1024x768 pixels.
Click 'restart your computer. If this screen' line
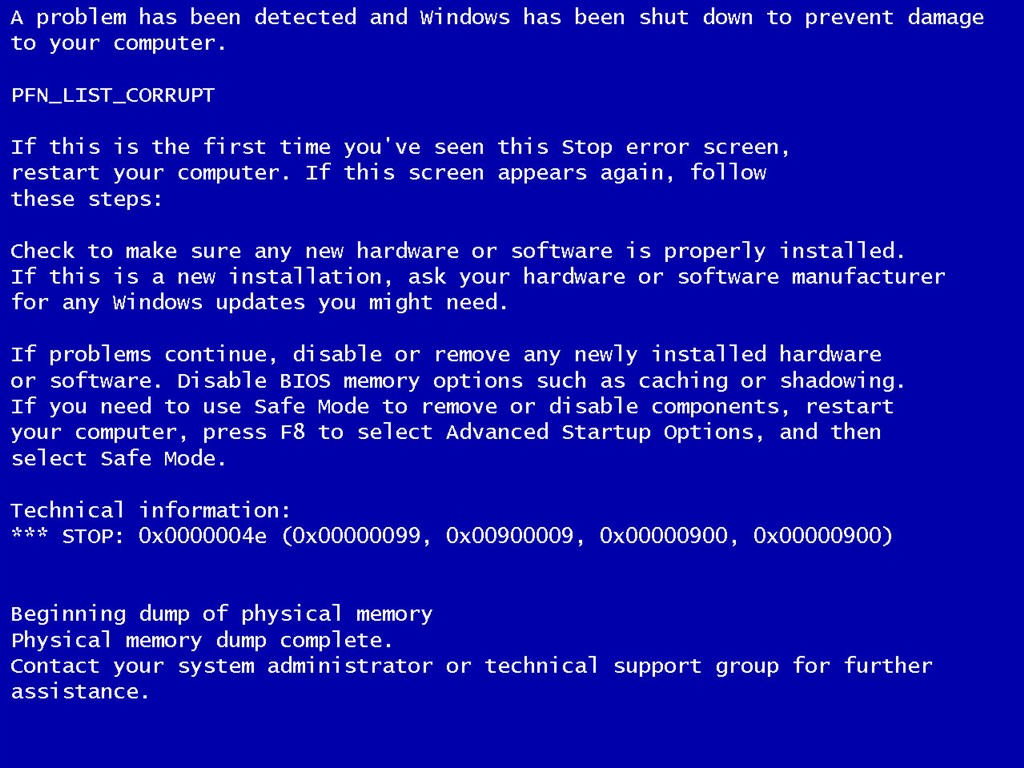tap(389, 173)
